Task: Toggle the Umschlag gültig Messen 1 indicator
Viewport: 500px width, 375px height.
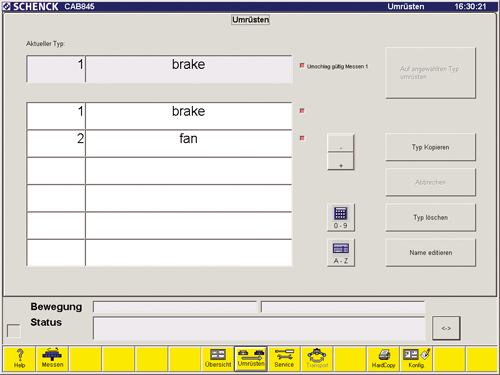Action: click(302, 66)
